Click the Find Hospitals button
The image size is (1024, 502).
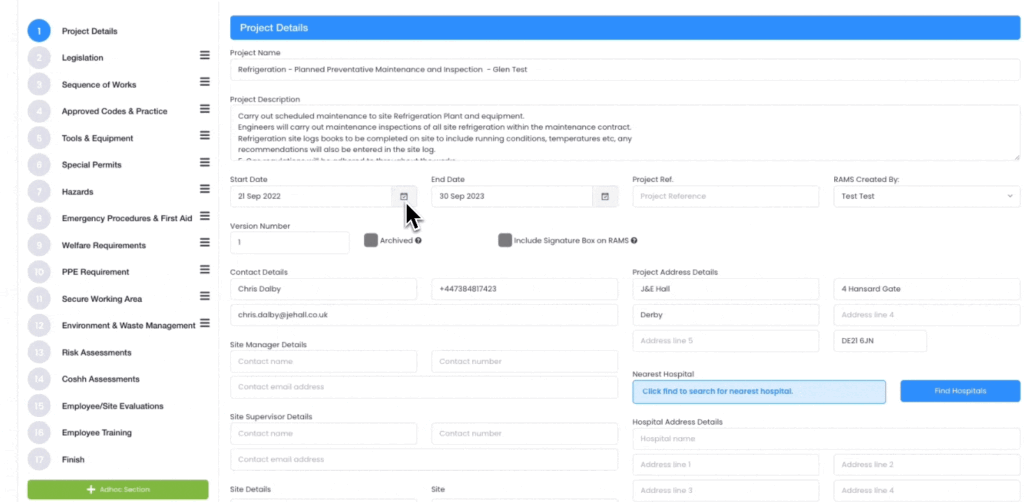[960, 391]
